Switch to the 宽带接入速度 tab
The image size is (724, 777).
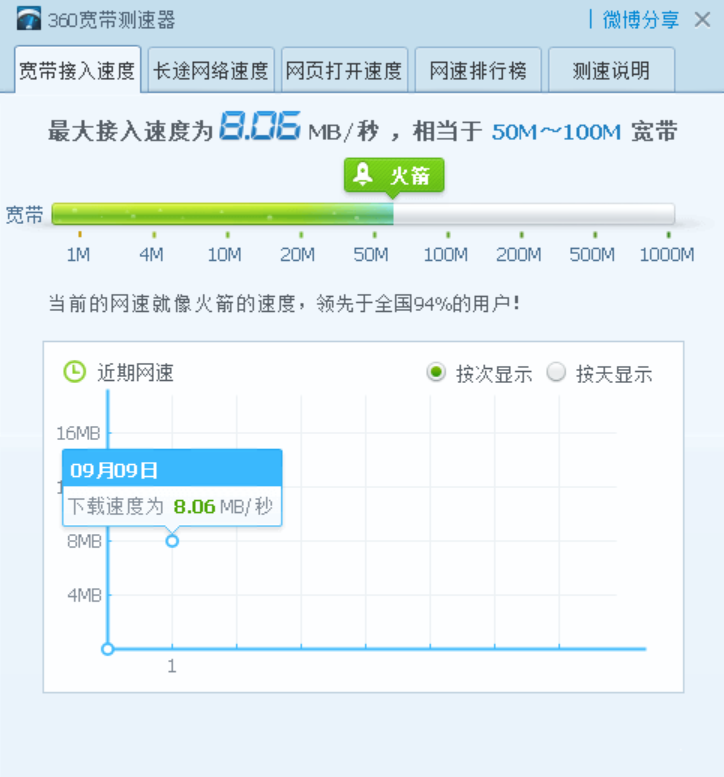coord(77,70)
